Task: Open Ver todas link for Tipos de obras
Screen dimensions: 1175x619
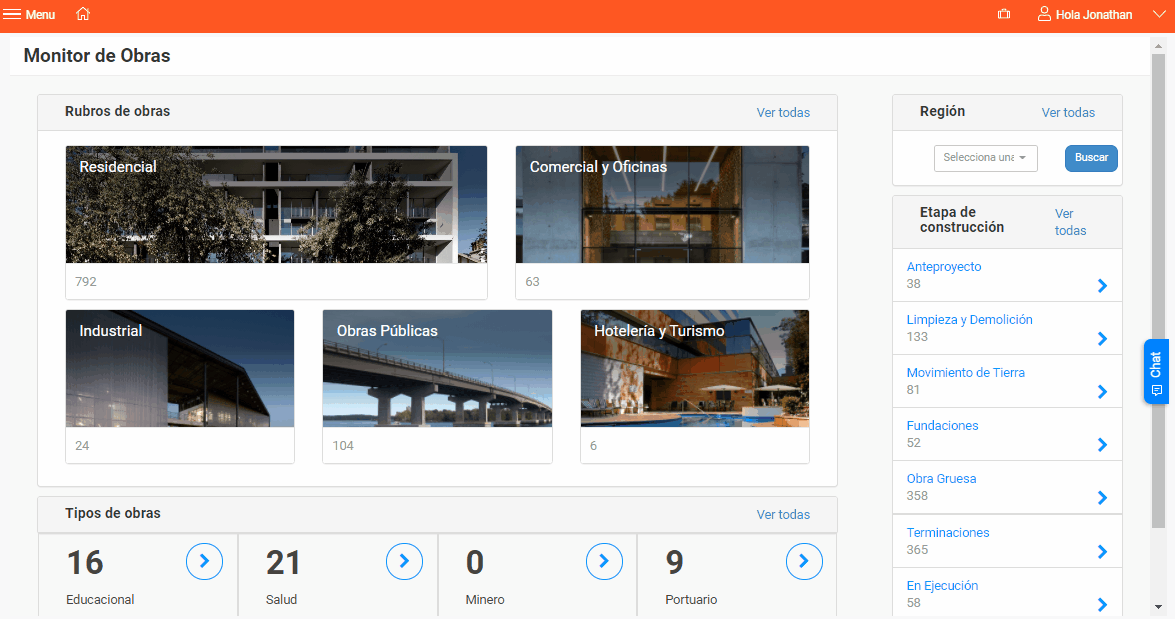Action: point(783,515)
